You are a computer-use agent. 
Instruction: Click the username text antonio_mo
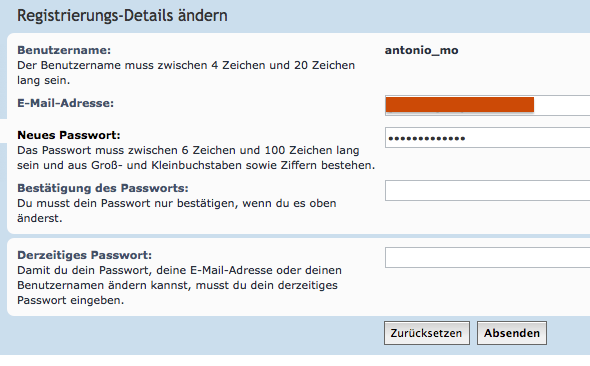(421, 50)
